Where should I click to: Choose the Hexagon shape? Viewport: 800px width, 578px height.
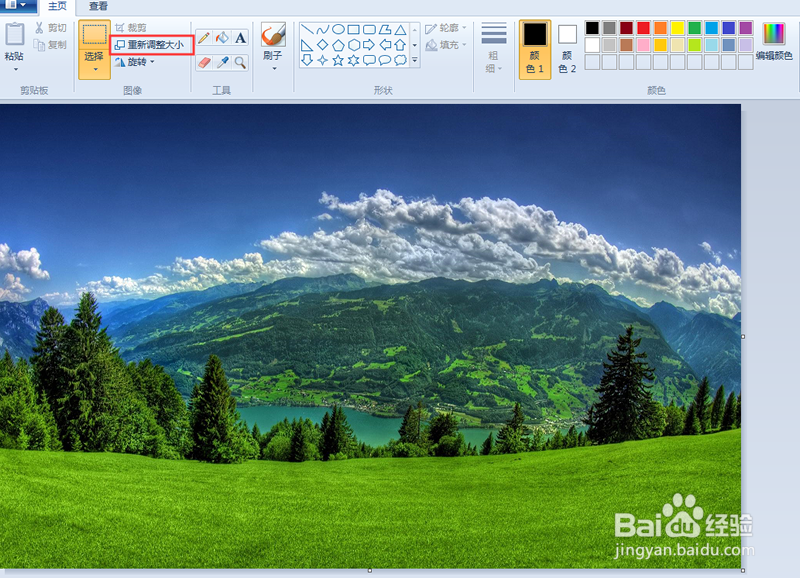[354, 45]
